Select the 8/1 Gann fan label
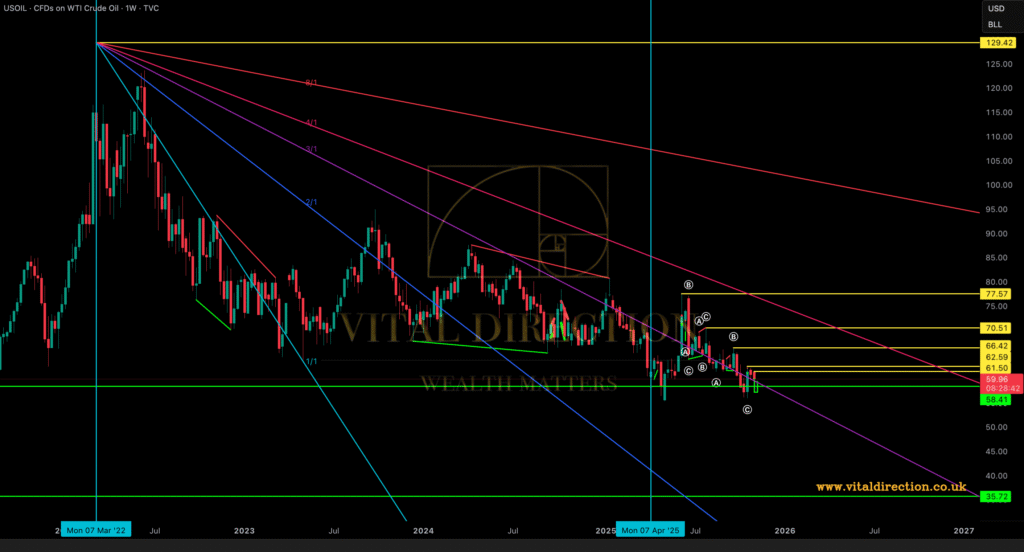The width and height of the screenshot is (1024, 552). [x=311, y=83]
